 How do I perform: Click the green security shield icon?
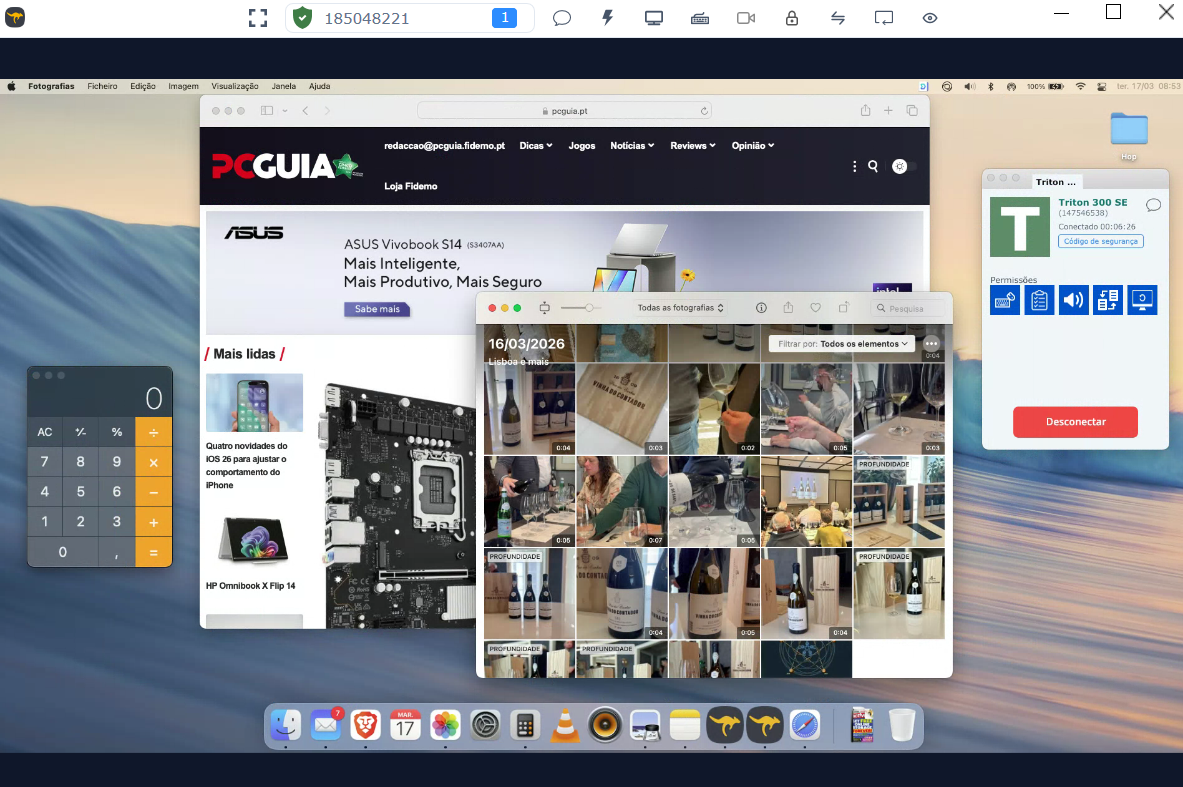pyautogui.click(x=303, y=18)
